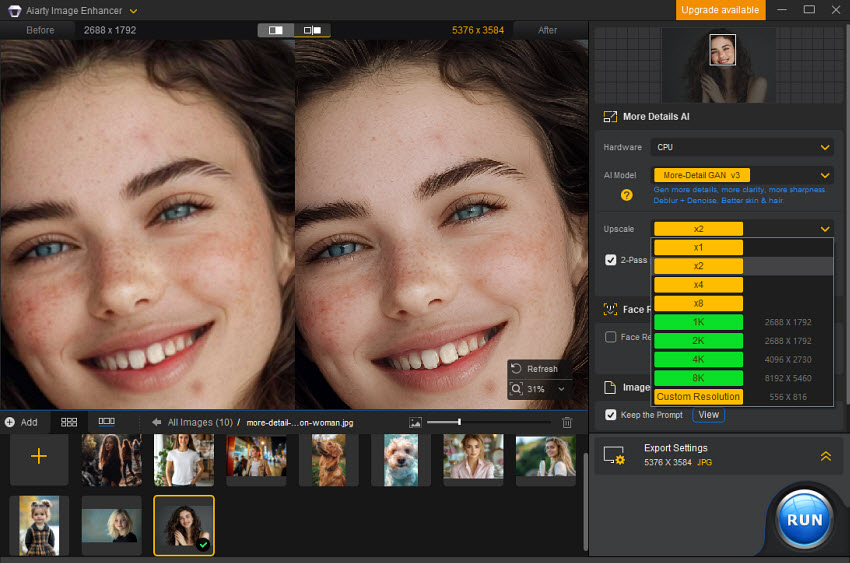The image size is (850, 563).
Task: Select the x8 upscale option
Action: (698, 303)
